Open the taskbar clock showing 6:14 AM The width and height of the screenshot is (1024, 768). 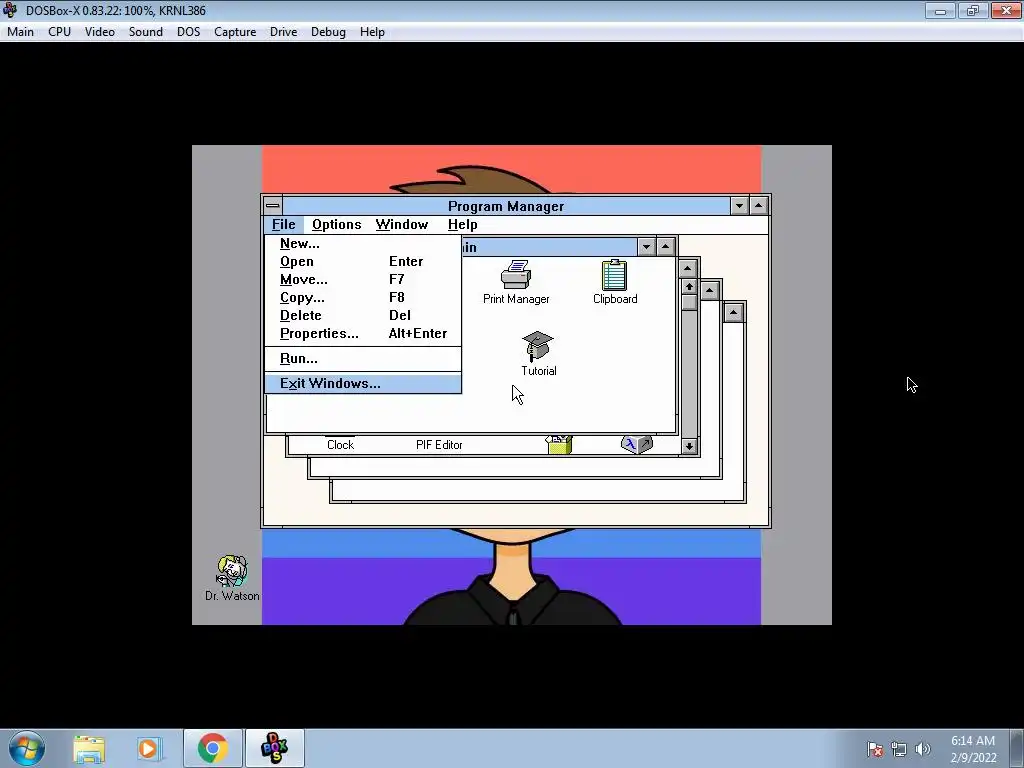point(973,749)
